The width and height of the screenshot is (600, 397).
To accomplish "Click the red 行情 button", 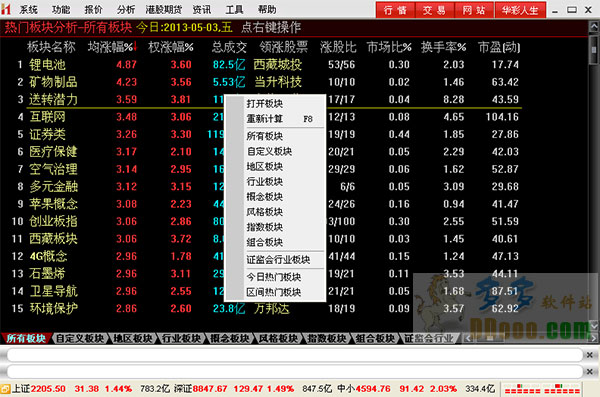I will coord(395,10).
